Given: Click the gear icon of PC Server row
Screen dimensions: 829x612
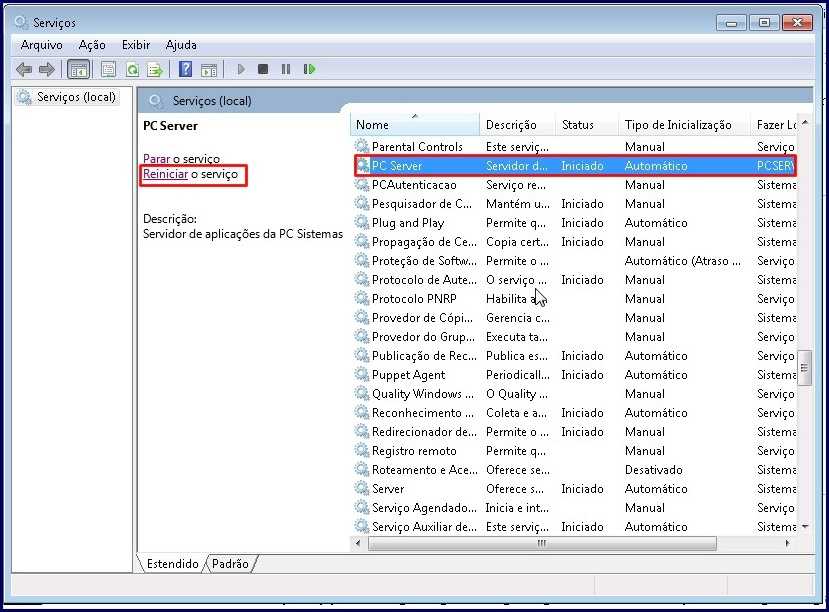Looking at the screenshot, I should pos(362,165).
